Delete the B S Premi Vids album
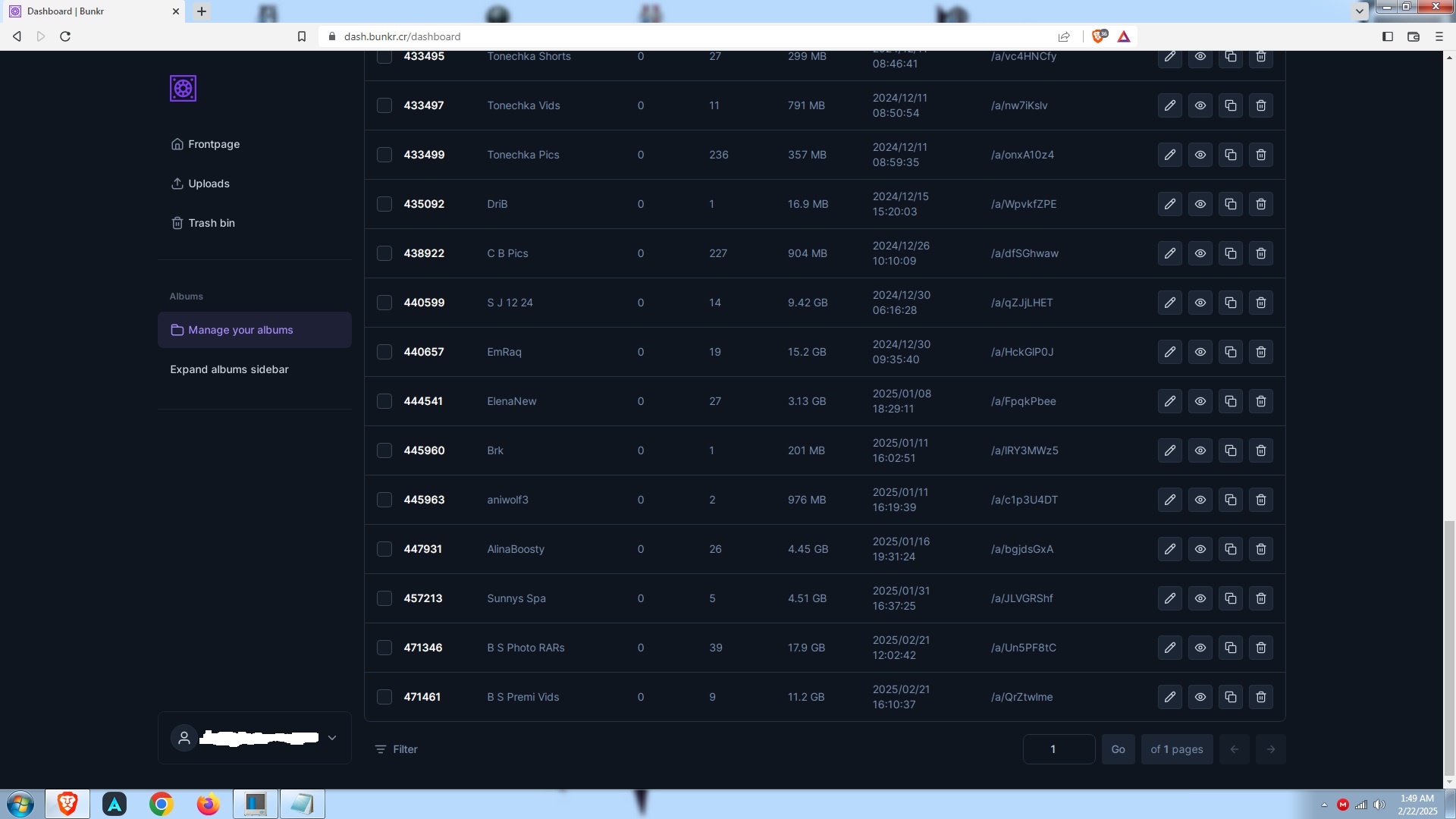This screenshot has width=1456, height=819. [1261, 697]
